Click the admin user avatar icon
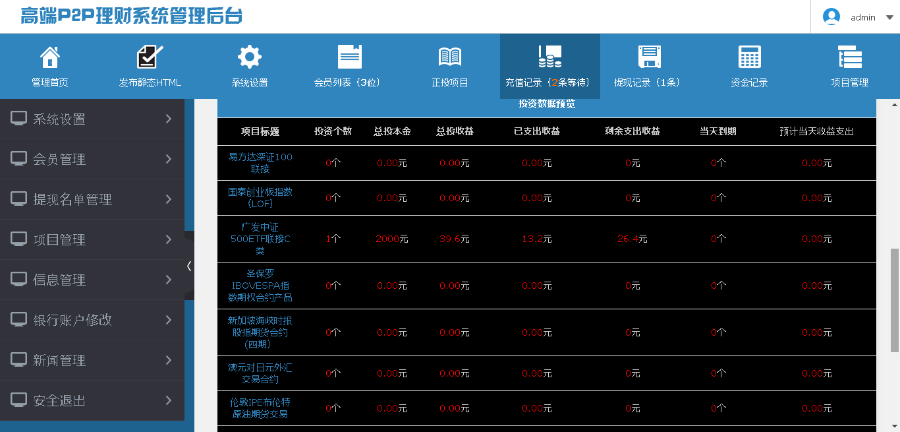Image resolution: width=900 pixels, height=432 pixels. (x=831, y=17)
